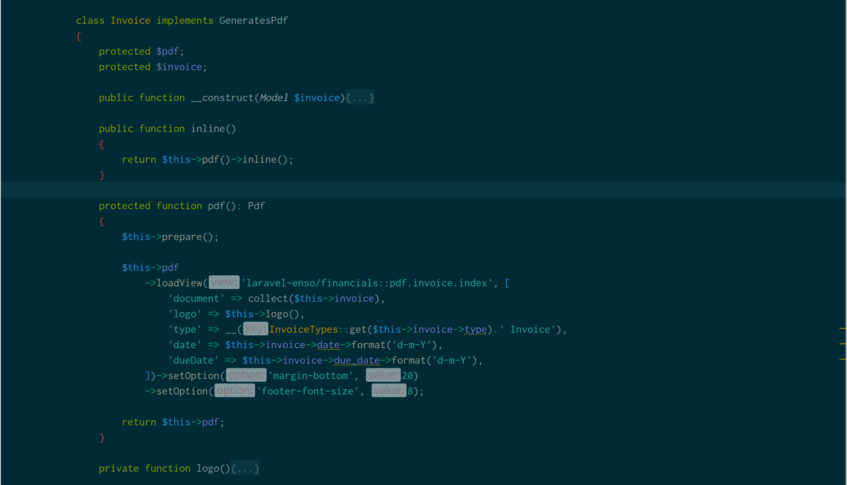Image resolution: width=847 pixels, height=485 pixels.
Task: Click the 'return $this->pdf;' line
Action: [x=173, y=422]
